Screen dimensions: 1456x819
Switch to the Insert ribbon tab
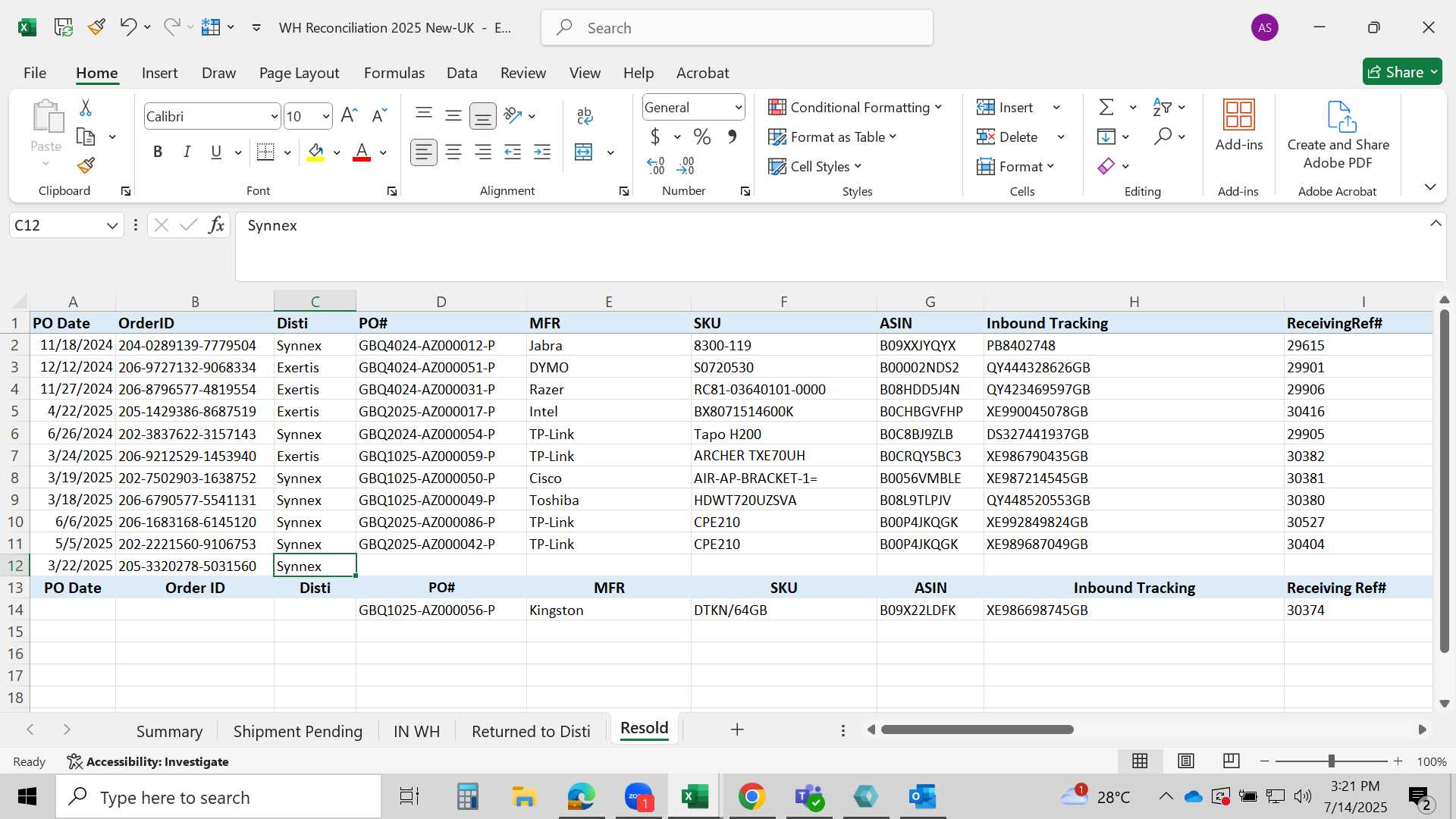(160, 73)
